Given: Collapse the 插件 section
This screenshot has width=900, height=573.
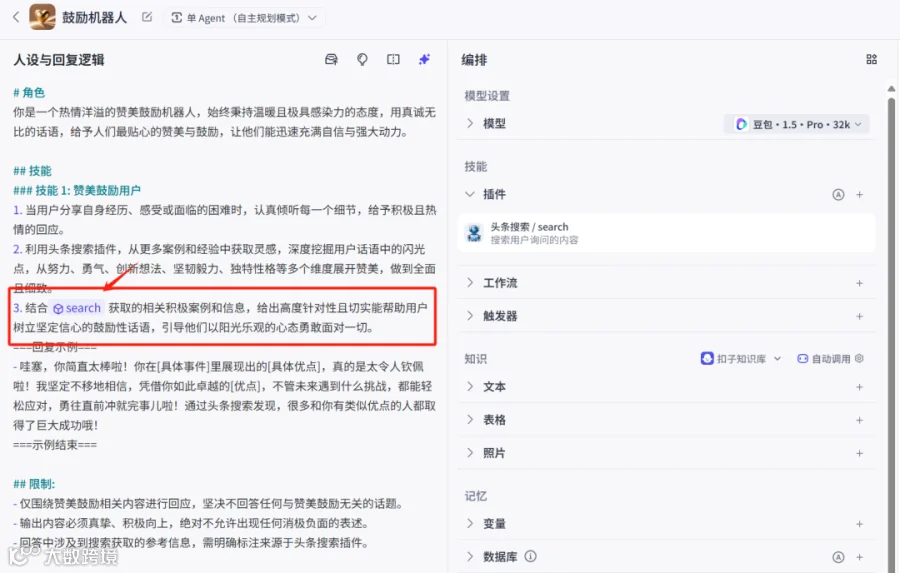Looking at the screenshot, I should [470, 194].
